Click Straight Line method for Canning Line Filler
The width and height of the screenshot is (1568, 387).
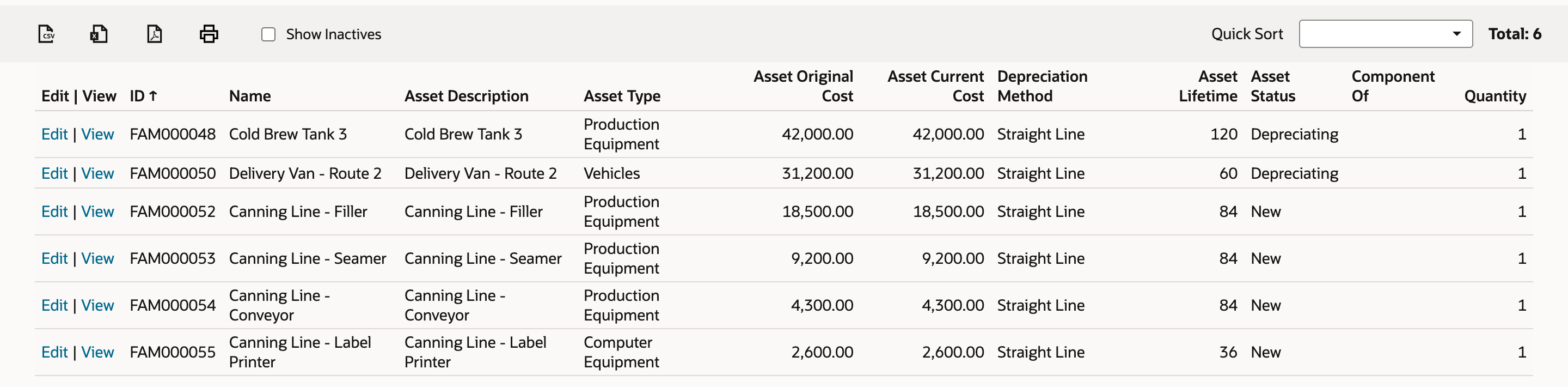point(1040,211)
